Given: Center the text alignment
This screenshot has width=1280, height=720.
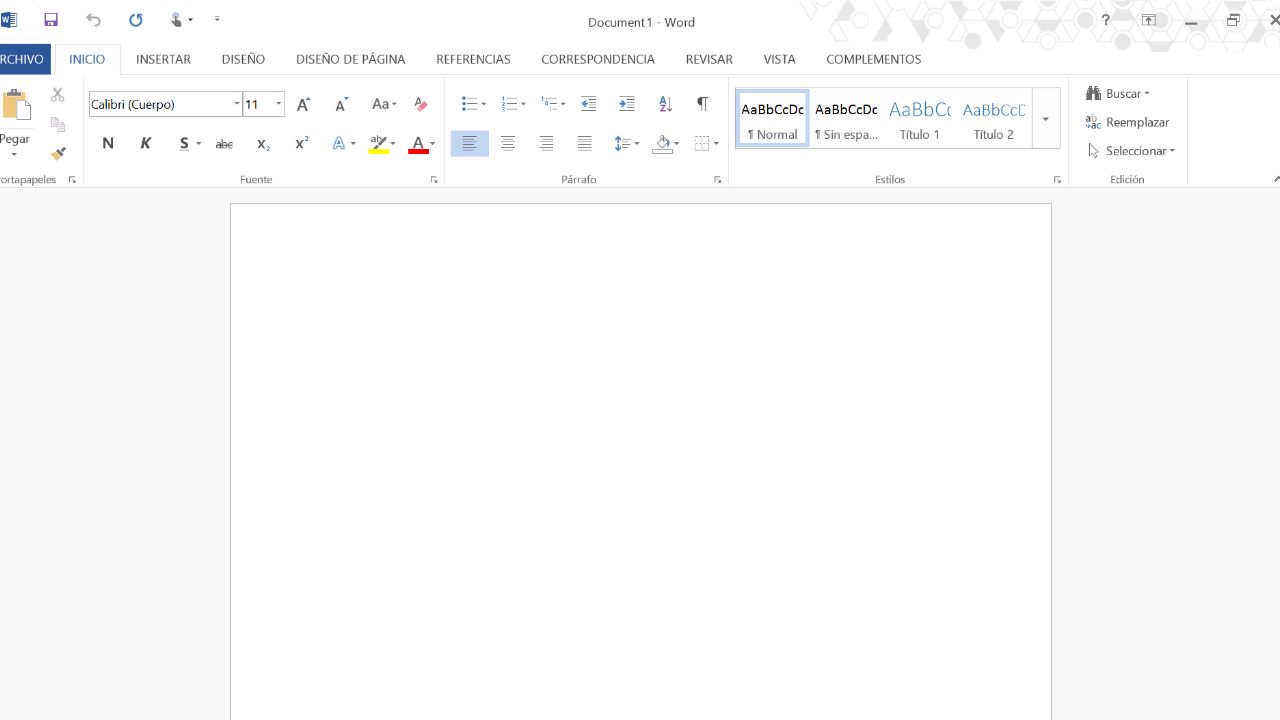Looking at the screenshot, I should pyautogui.click(x=508, y=143).
